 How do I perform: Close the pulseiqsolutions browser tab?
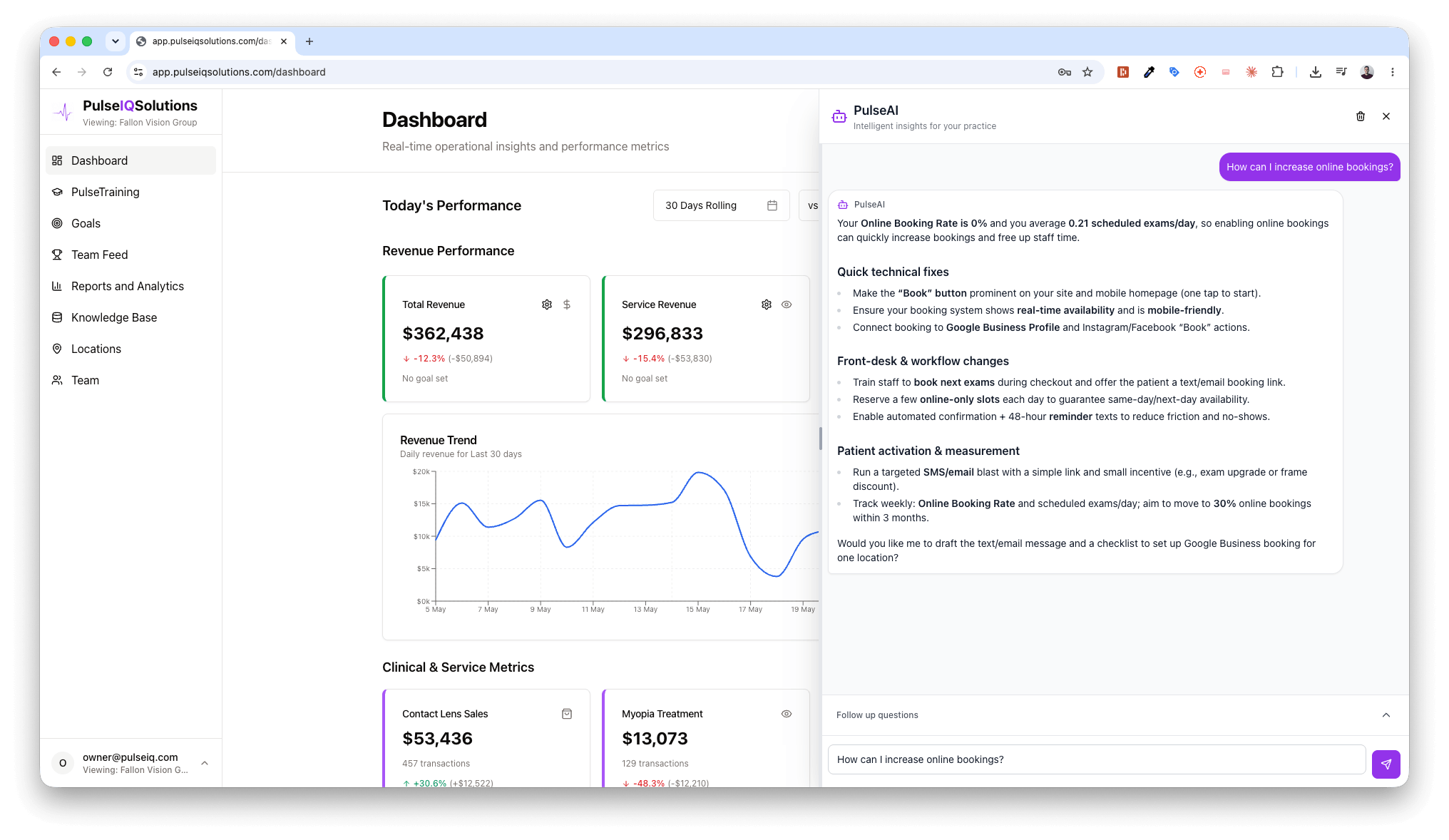click(284, 41)
